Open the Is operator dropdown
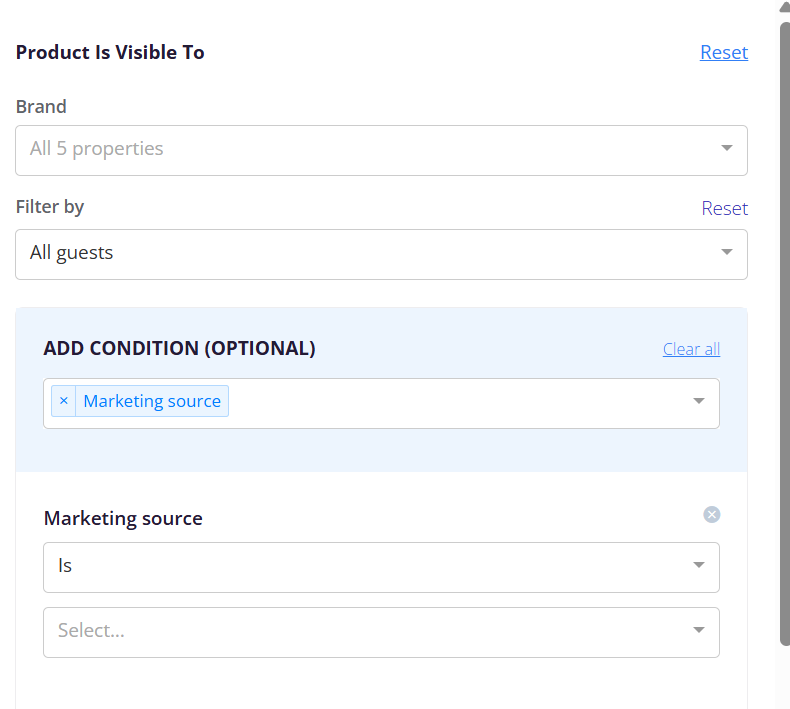Viewport: 790px width, 709px height. 381,567
